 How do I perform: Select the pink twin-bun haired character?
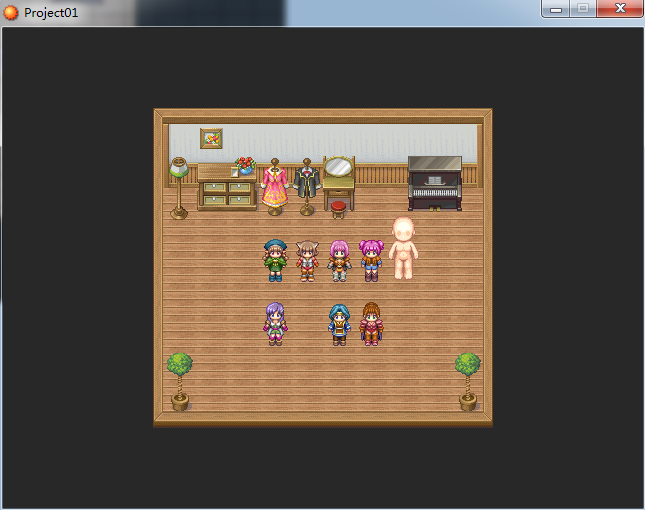point(371,261)
